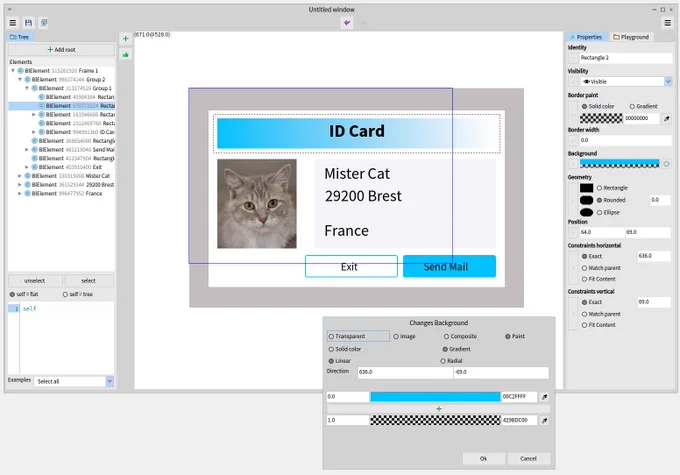Pick color with eyedropper for the 1.0 stop
Screen dimensions: 680x475
pyautogui.click(x=545, y=420)
